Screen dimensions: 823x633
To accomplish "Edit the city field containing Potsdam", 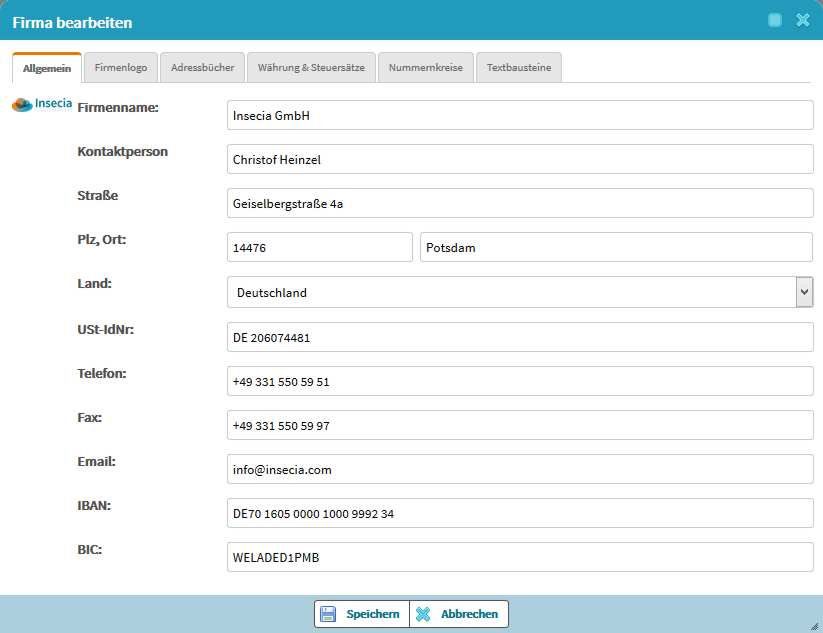I will pyautogui.click(x=617, y=248).
